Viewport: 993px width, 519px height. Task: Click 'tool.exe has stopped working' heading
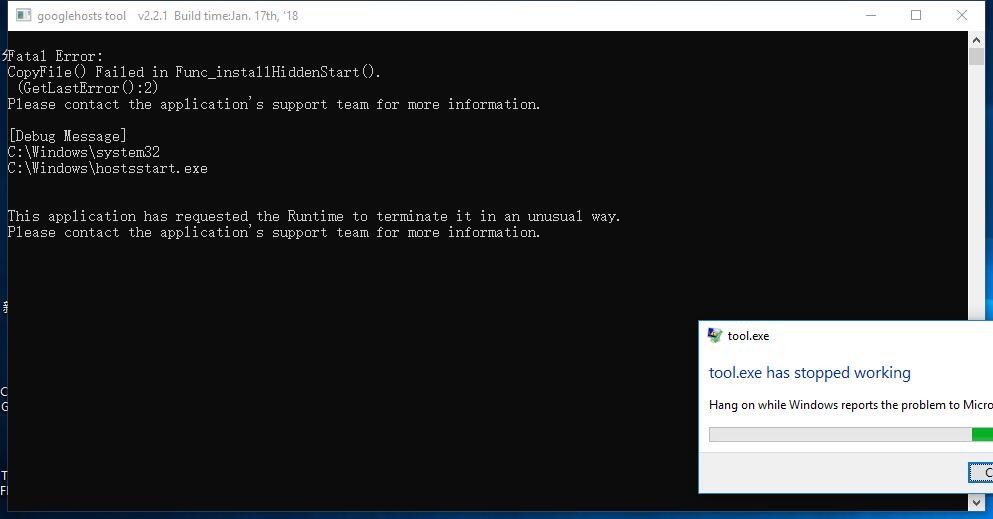809,373
